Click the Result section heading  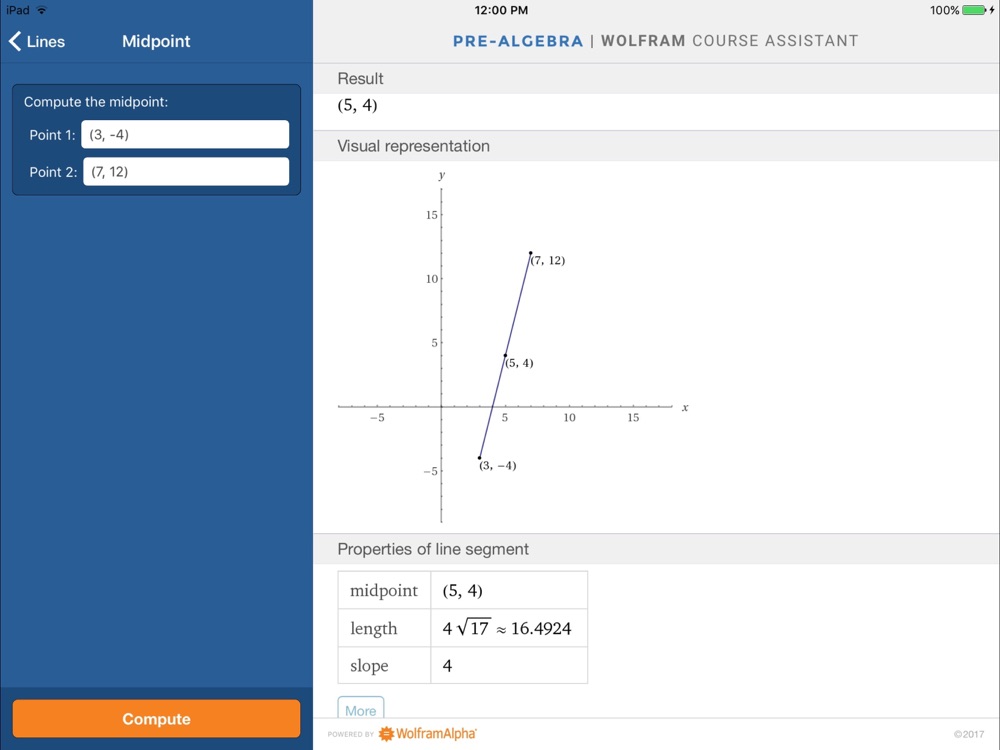[x=360, y=78]
